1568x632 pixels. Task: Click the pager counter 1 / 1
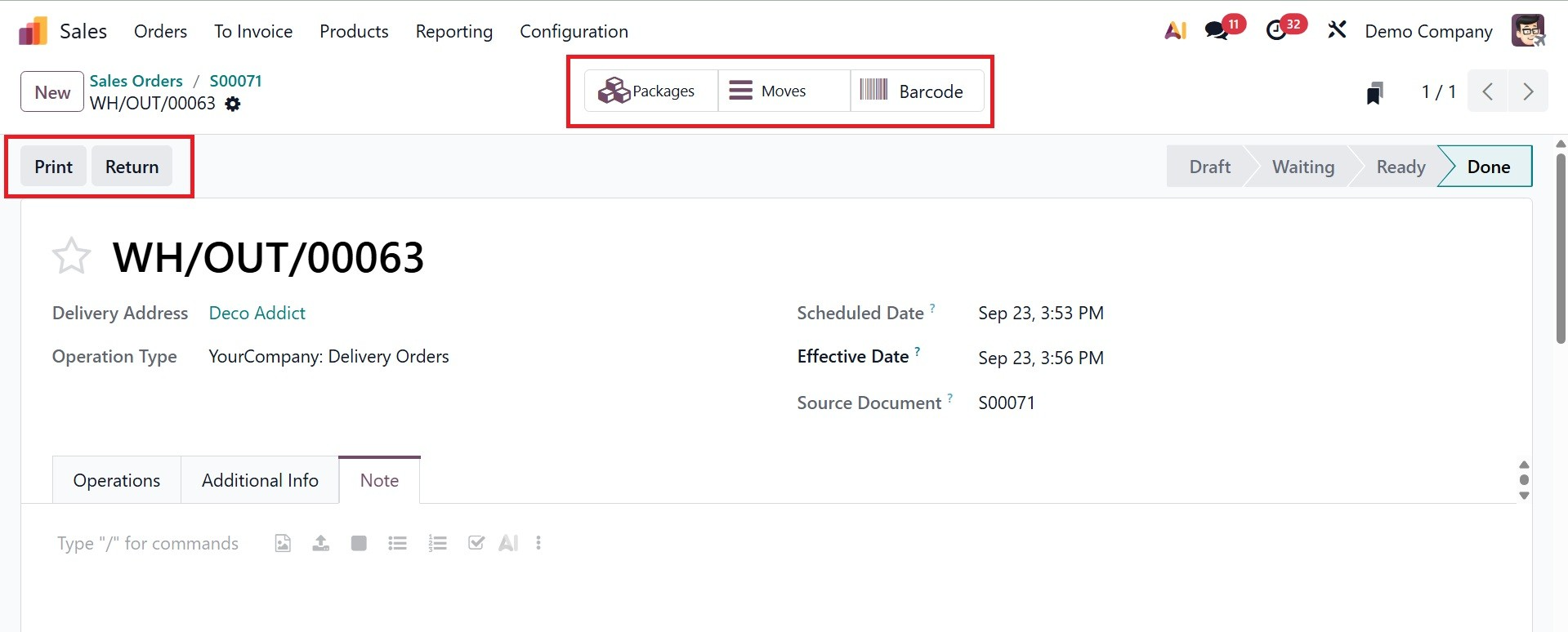coord(1439,91)
